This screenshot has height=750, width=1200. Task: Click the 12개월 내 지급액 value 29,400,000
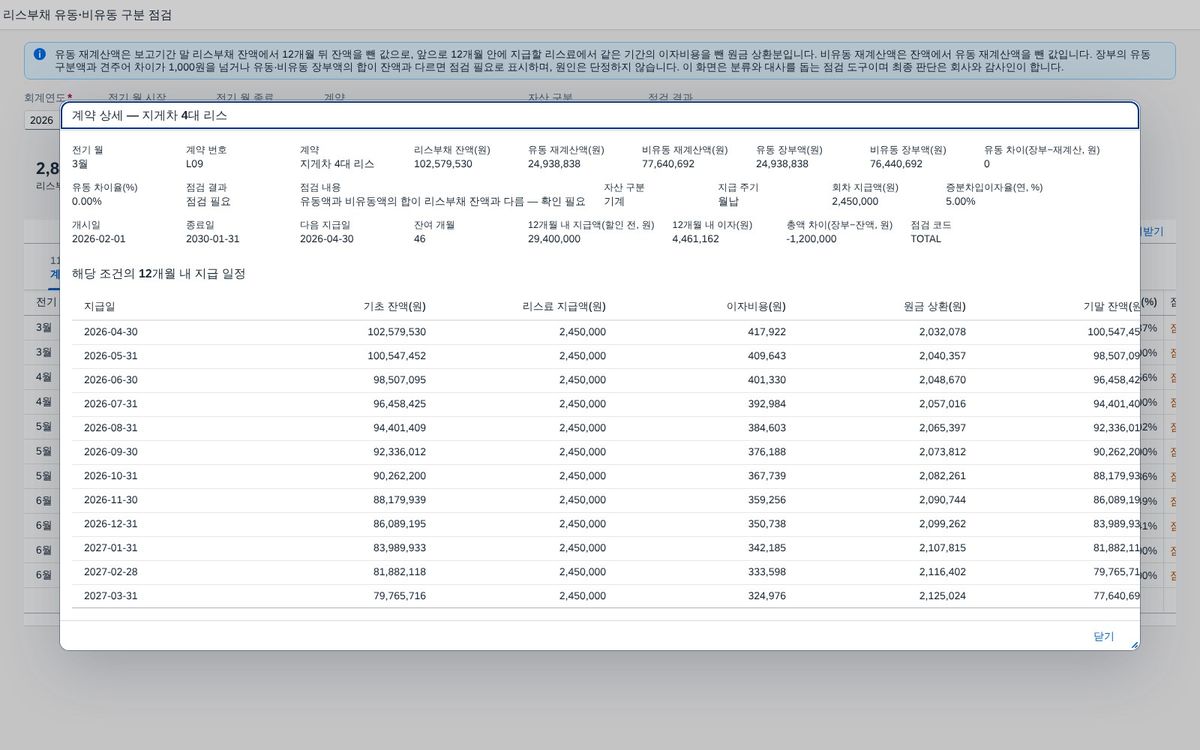click(554, 239)
